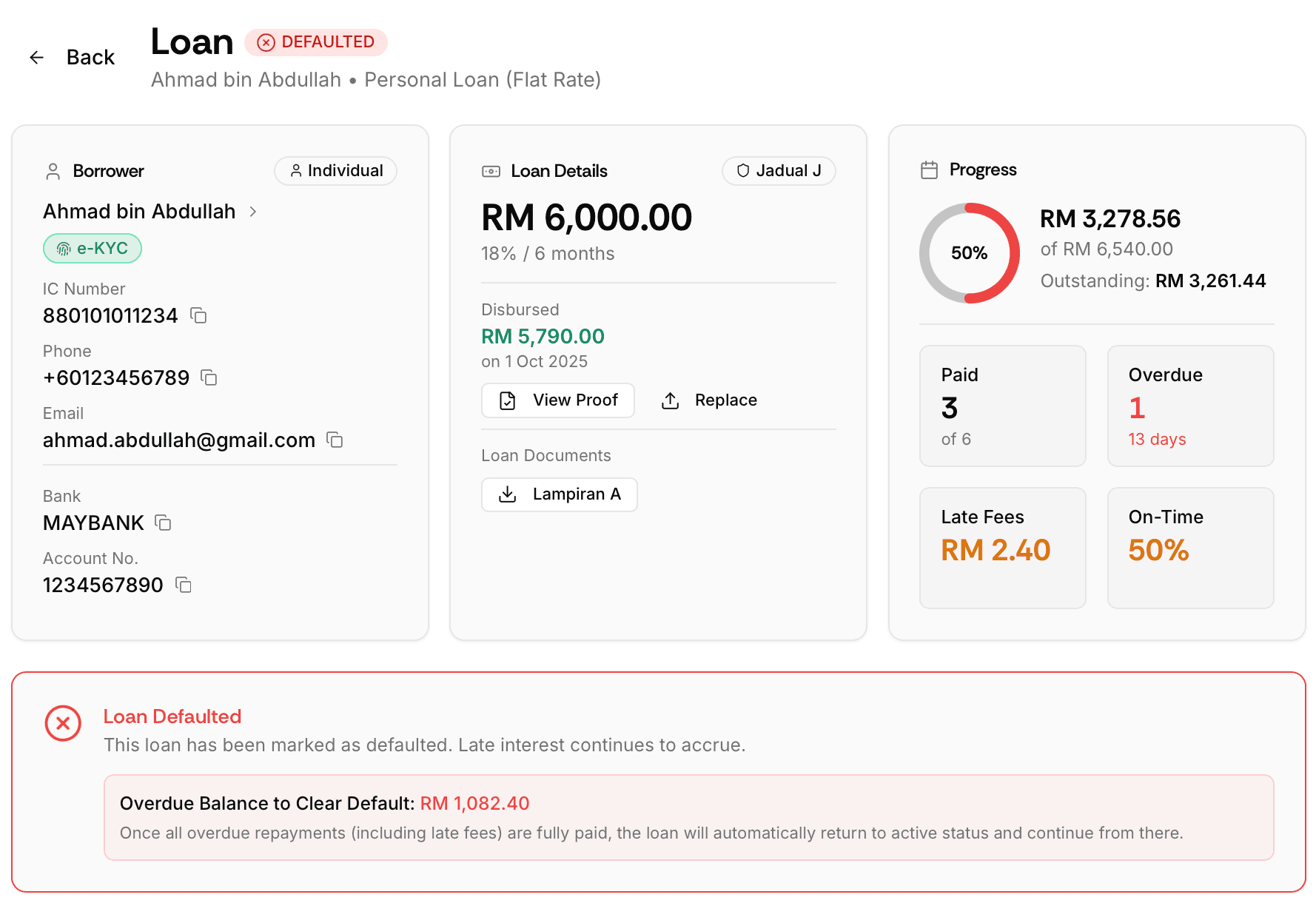Click the Back navigation link
Viewport: 1316px width, 903px height.
click(90, 57)
